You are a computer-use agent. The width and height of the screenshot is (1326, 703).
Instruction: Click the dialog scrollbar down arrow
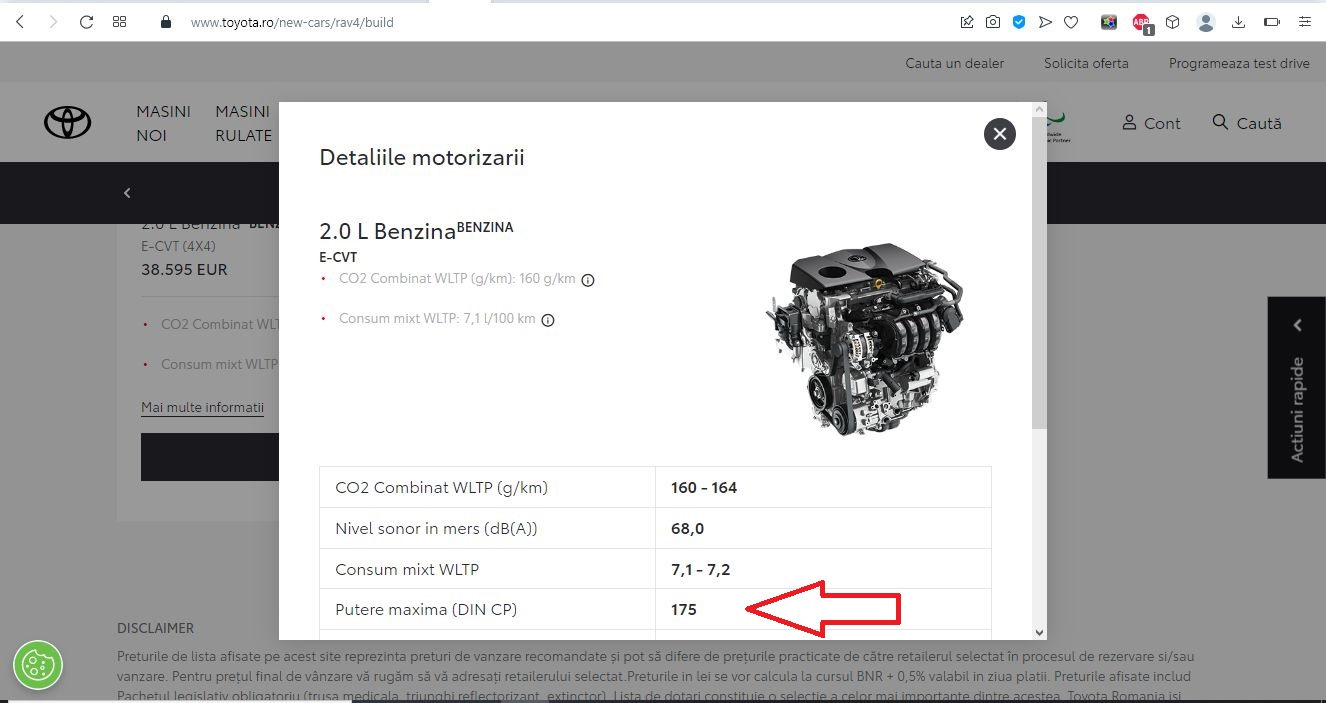coord(1039,632)
